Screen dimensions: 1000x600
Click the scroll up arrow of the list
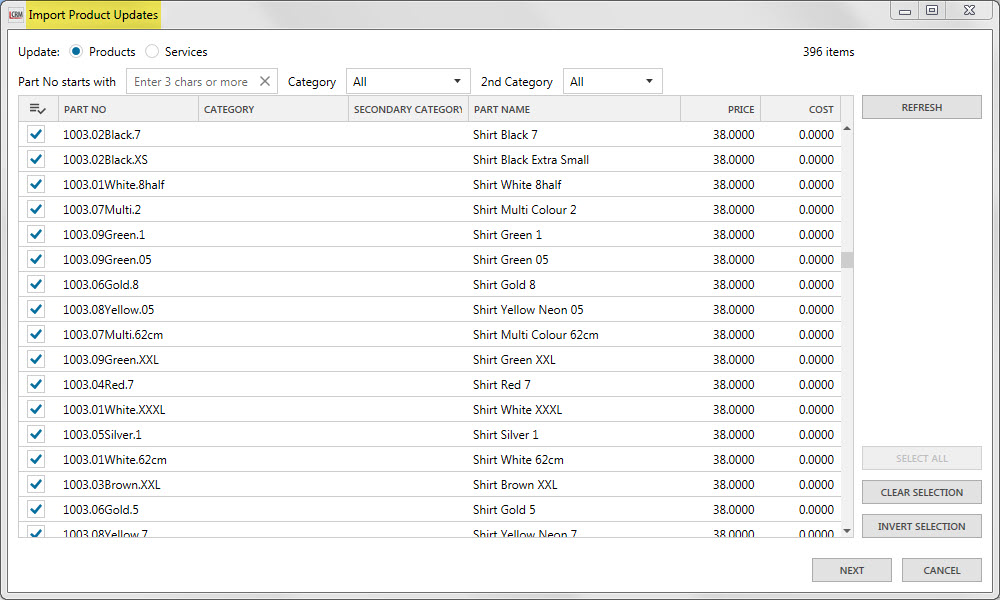[847, 129]
